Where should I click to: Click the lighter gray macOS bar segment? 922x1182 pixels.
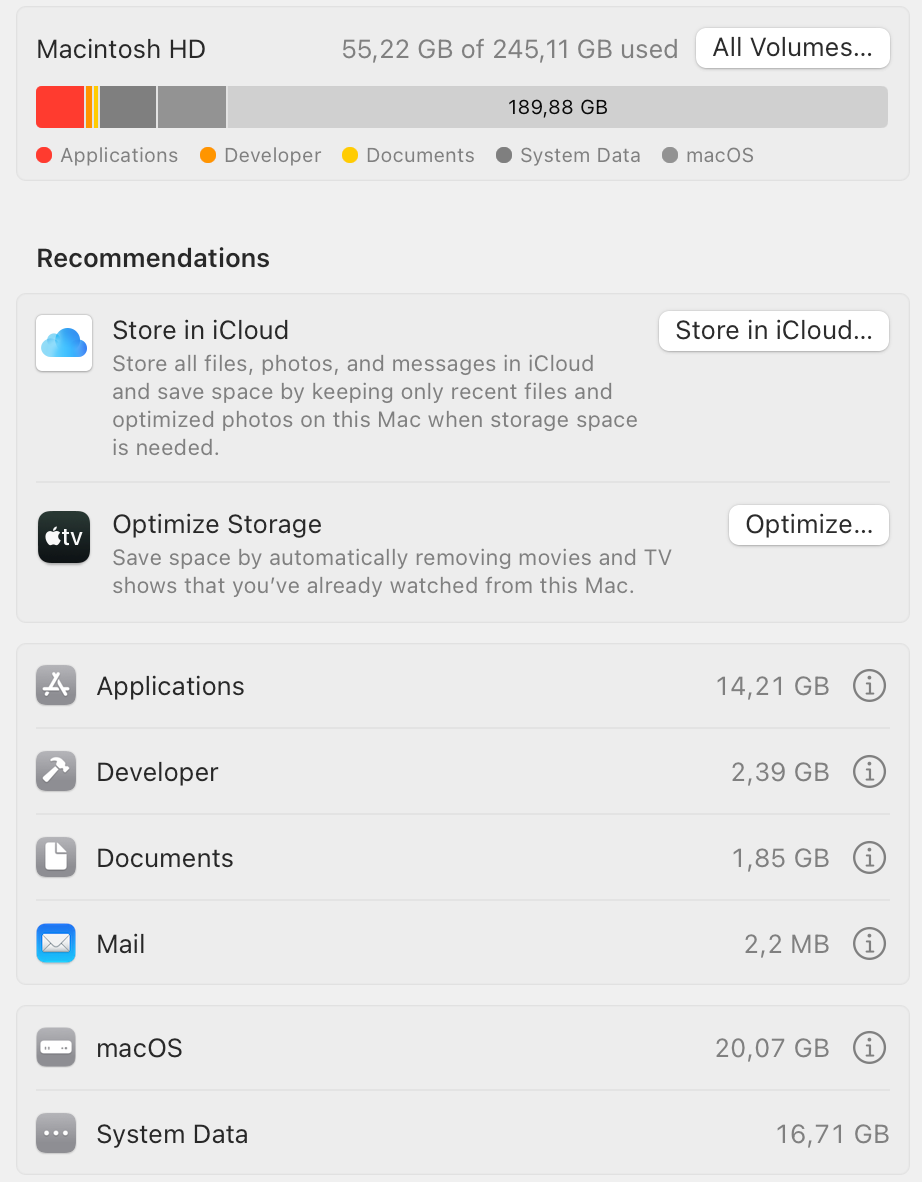coord(191,107)
